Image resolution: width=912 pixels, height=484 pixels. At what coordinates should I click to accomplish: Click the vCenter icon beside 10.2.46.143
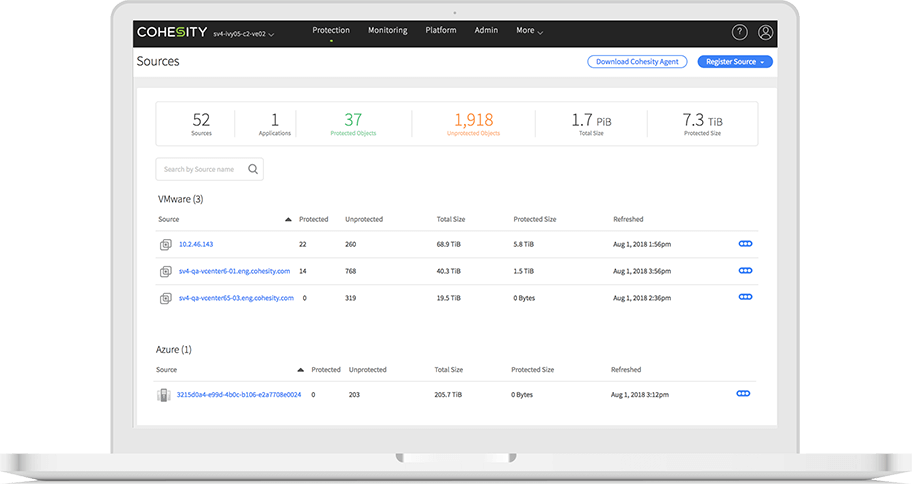point(166,245)
